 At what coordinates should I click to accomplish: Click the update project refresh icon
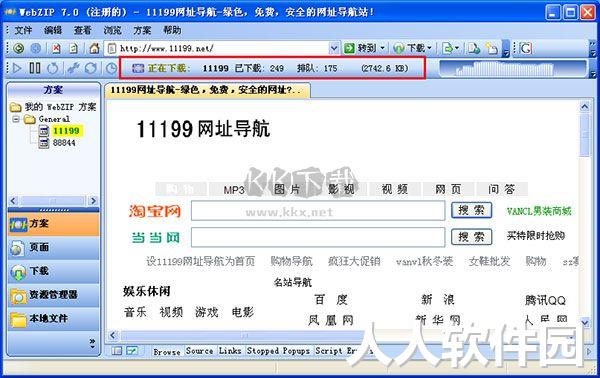pyautogui.click(x=90, y=68)
